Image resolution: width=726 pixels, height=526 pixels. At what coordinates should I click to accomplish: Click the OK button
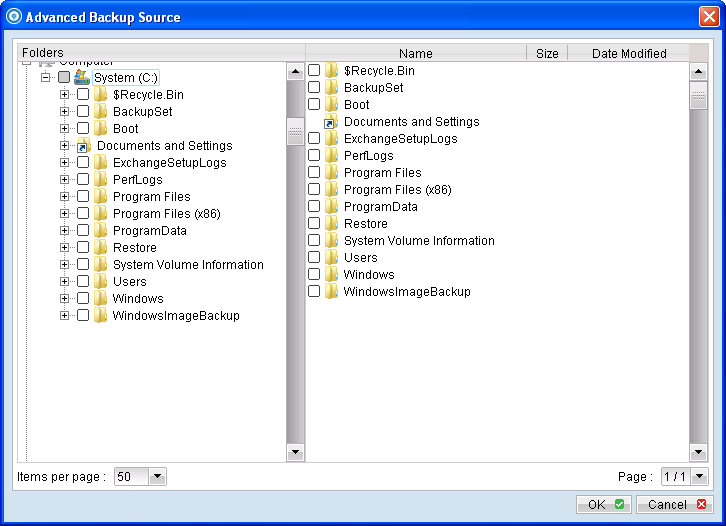[604, 504]
